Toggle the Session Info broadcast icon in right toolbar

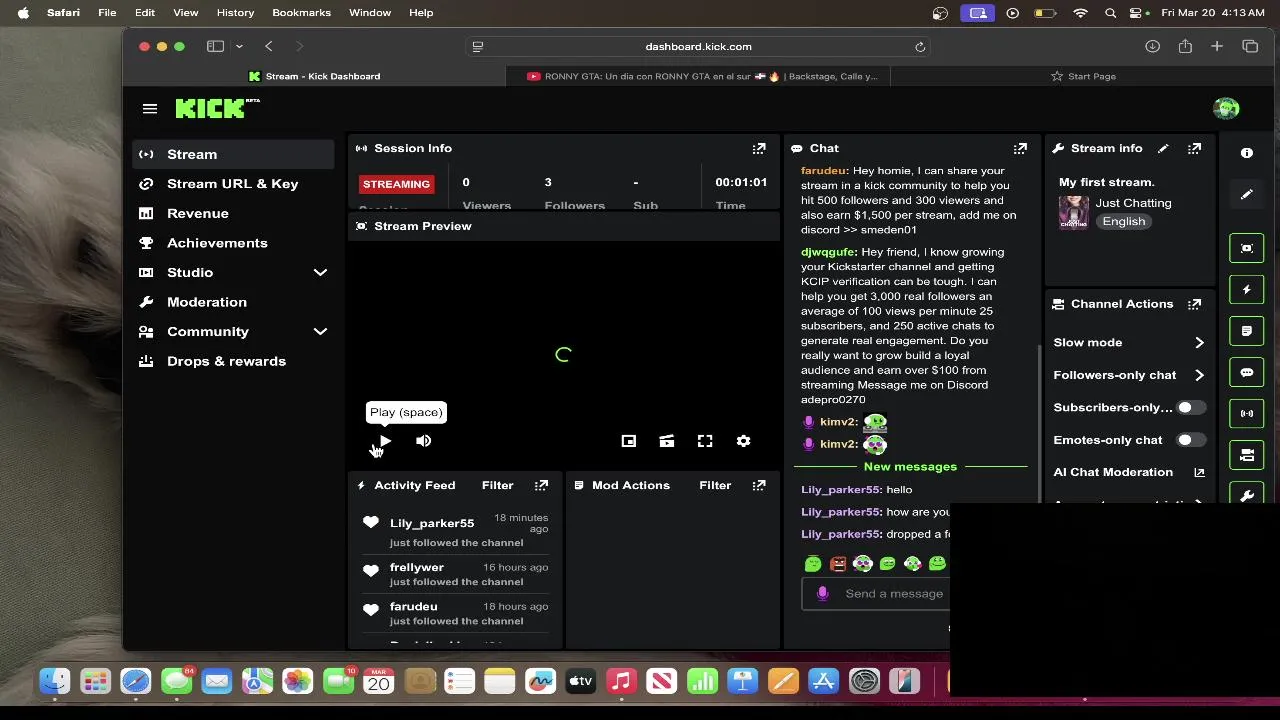tap(1247, 413)
